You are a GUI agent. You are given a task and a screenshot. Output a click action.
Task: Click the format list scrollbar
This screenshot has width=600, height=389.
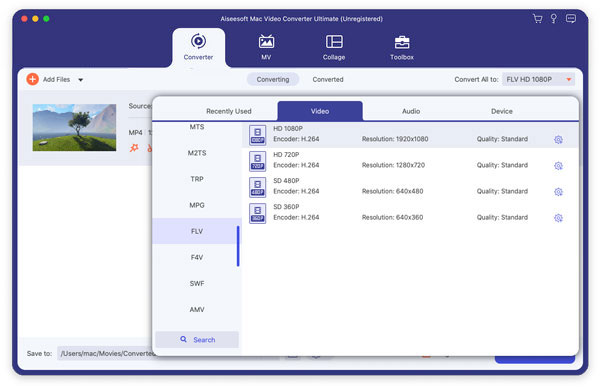[x=238, y=246]
